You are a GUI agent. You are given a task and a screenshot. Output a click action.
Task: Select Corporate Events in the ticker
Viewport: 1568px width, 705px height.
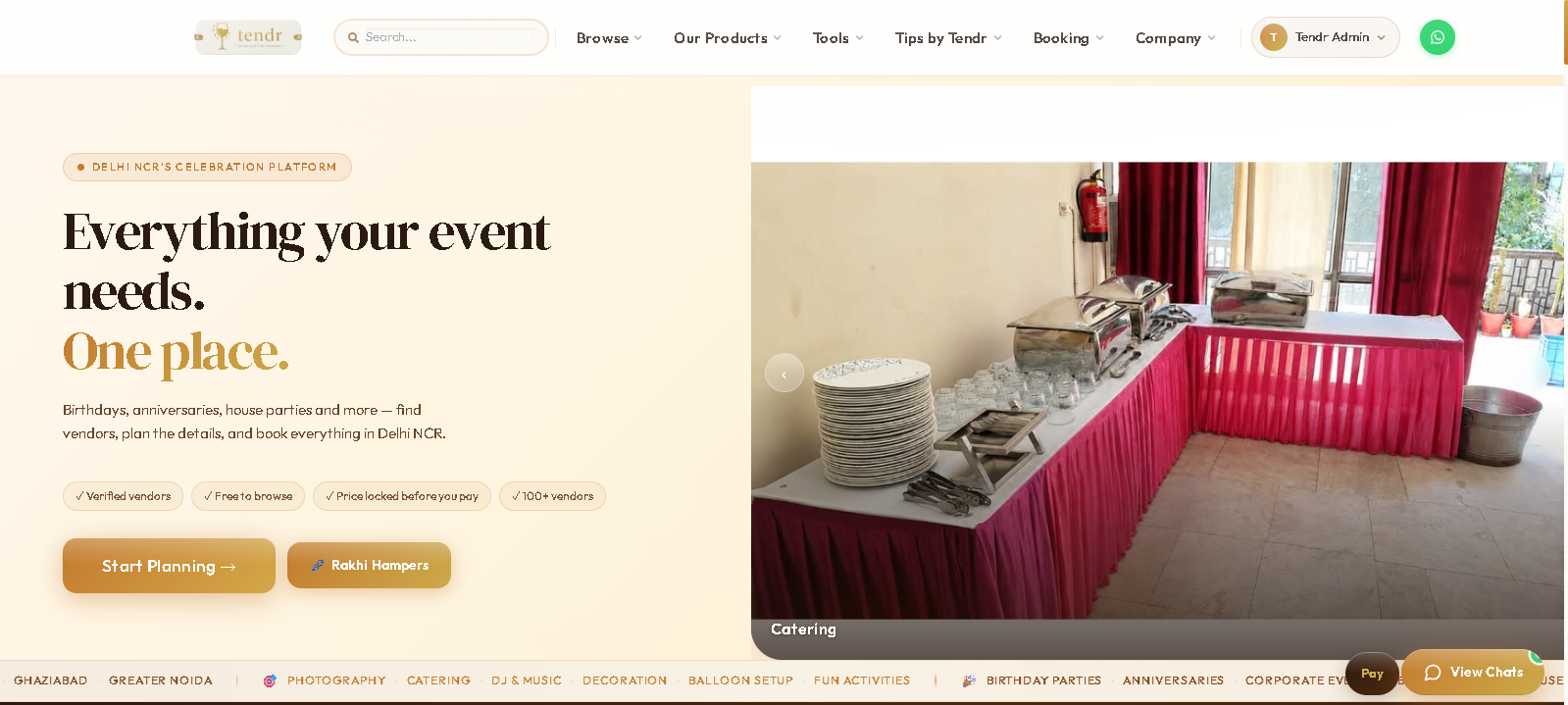(x=1294, y=680)
